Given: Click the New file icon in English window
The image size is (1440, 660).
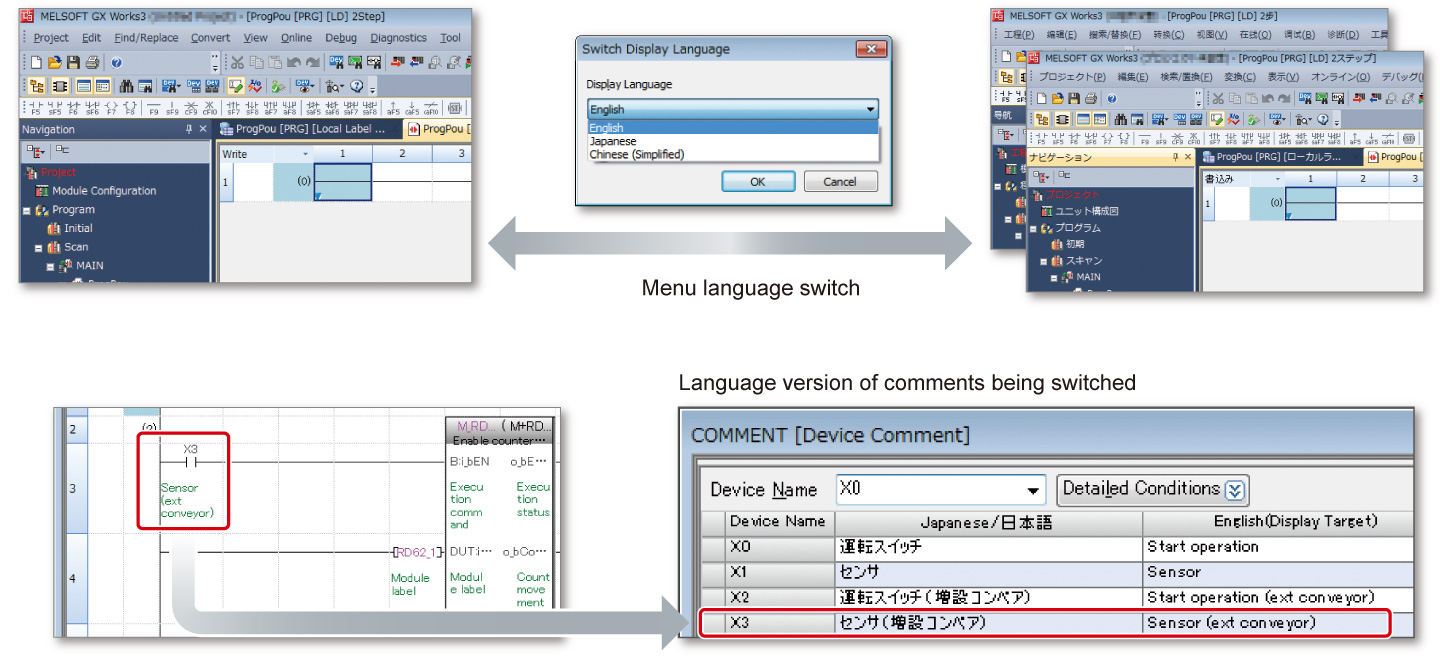Looking at the screenshot, I should coord(36,62).
